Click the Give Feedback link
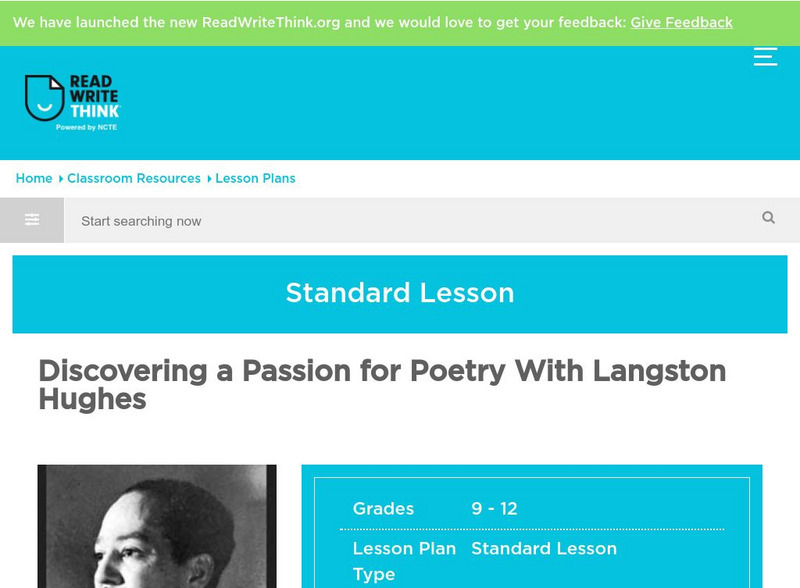 click(x=681, y=22)
